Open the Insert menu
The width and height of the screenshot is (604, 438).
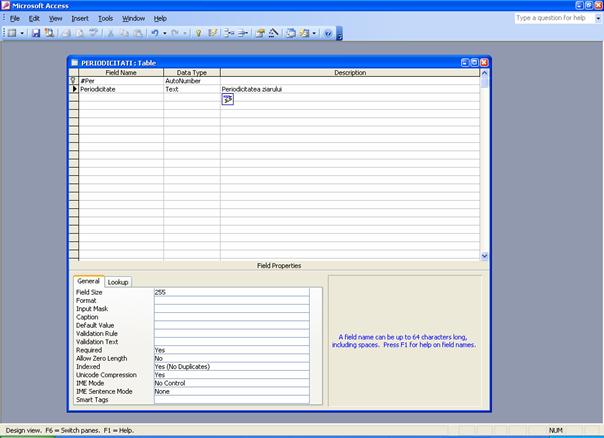pyautogui.click(x=80, y=18)
